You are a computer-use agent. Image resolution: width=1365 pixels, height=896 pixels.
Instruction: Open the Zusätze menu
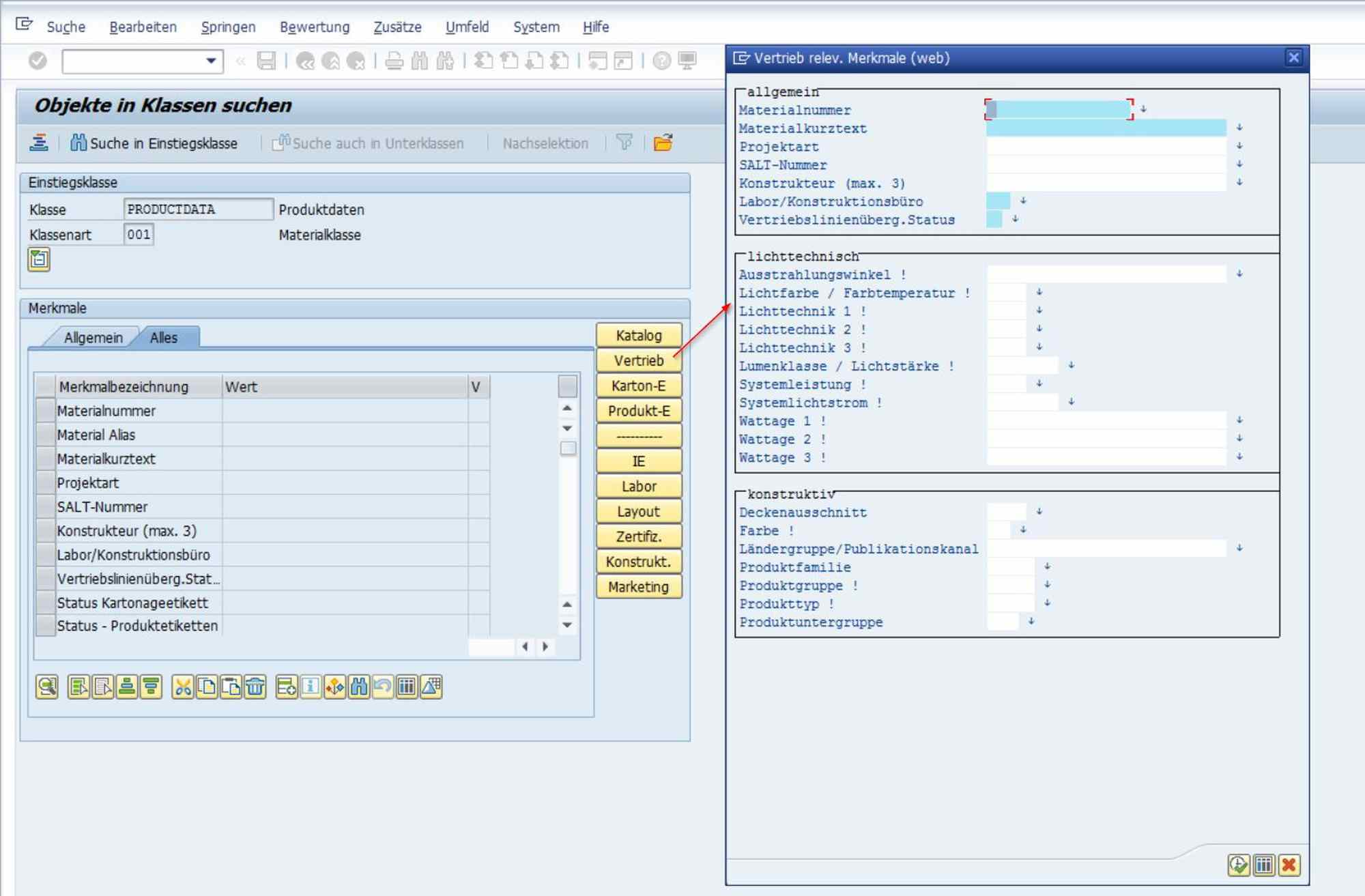tap(397, 27)
